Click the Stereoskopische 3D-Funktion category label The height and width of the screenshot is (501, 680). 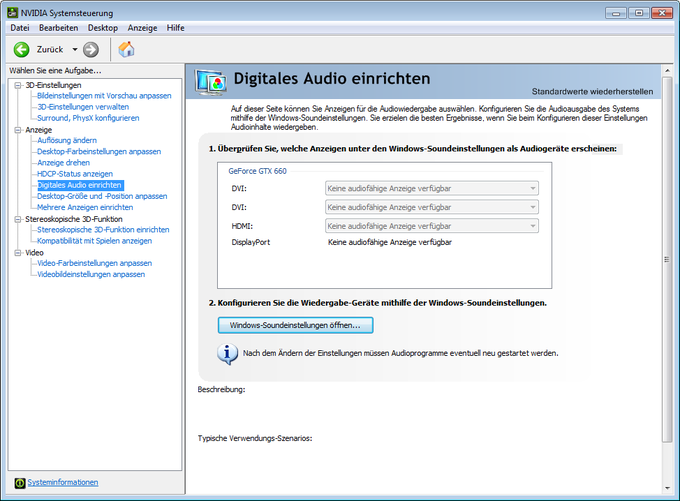click(x=74, y=219)
